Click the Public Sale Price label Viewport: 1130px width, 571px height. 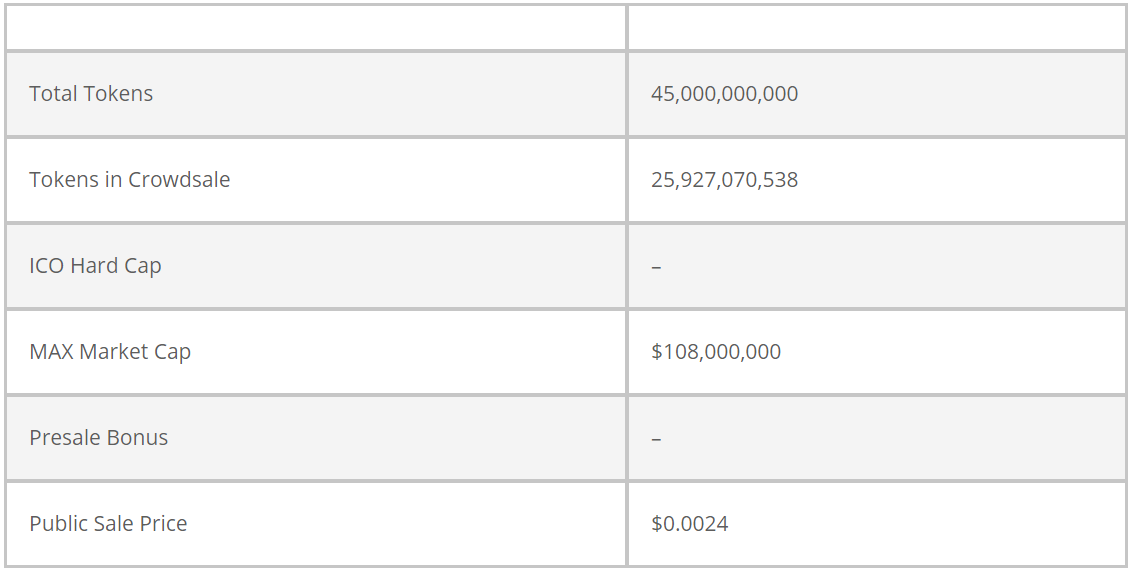[108, 523]
